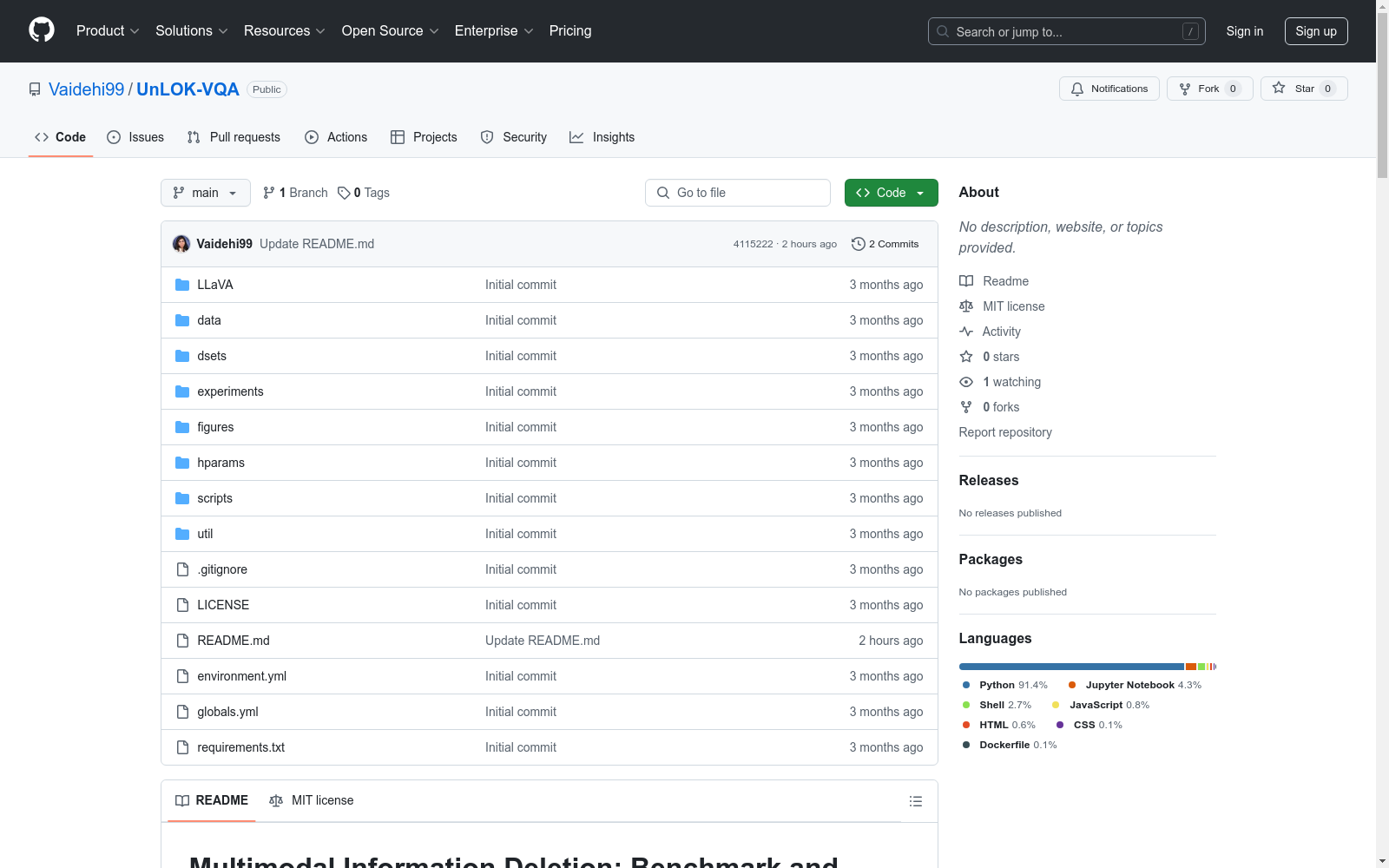The height and width of the screenshot is (868, 1389).
Task: Click the orange Jupyter Notebook bar segment
Action: click(x=1191, y=667)
